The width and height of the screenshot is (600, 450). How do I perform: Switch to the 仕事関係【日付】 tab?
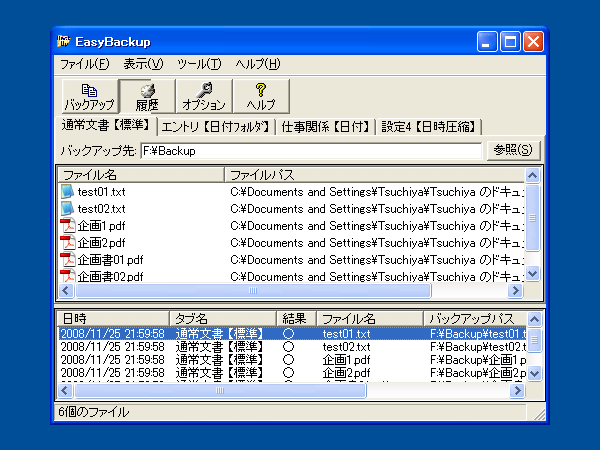pos(325,127)
